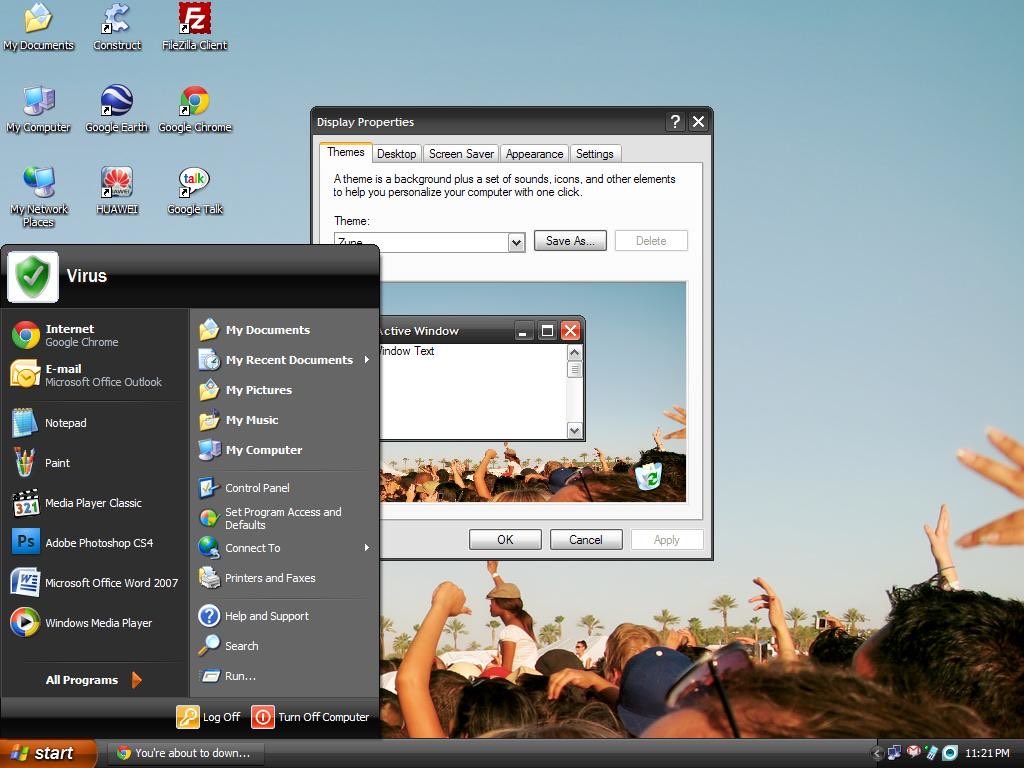Launch Paint from the Start menu
The image size is (1024, 768).
coord(57,462)
